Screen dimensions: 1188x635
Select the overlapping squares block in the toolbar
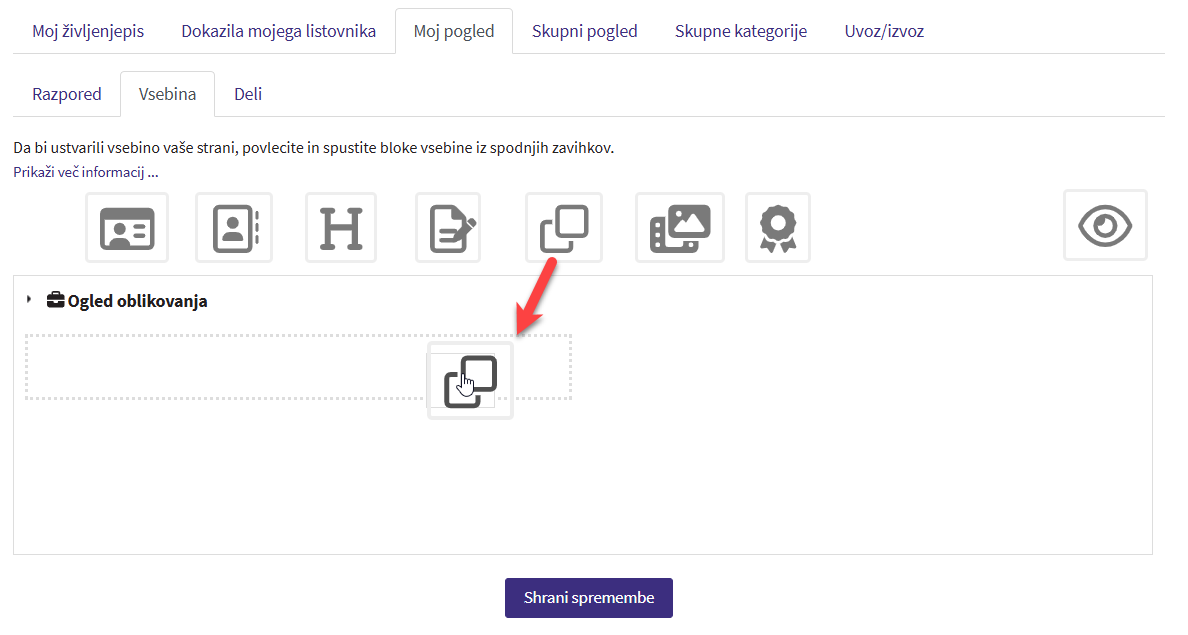[564, 228]
